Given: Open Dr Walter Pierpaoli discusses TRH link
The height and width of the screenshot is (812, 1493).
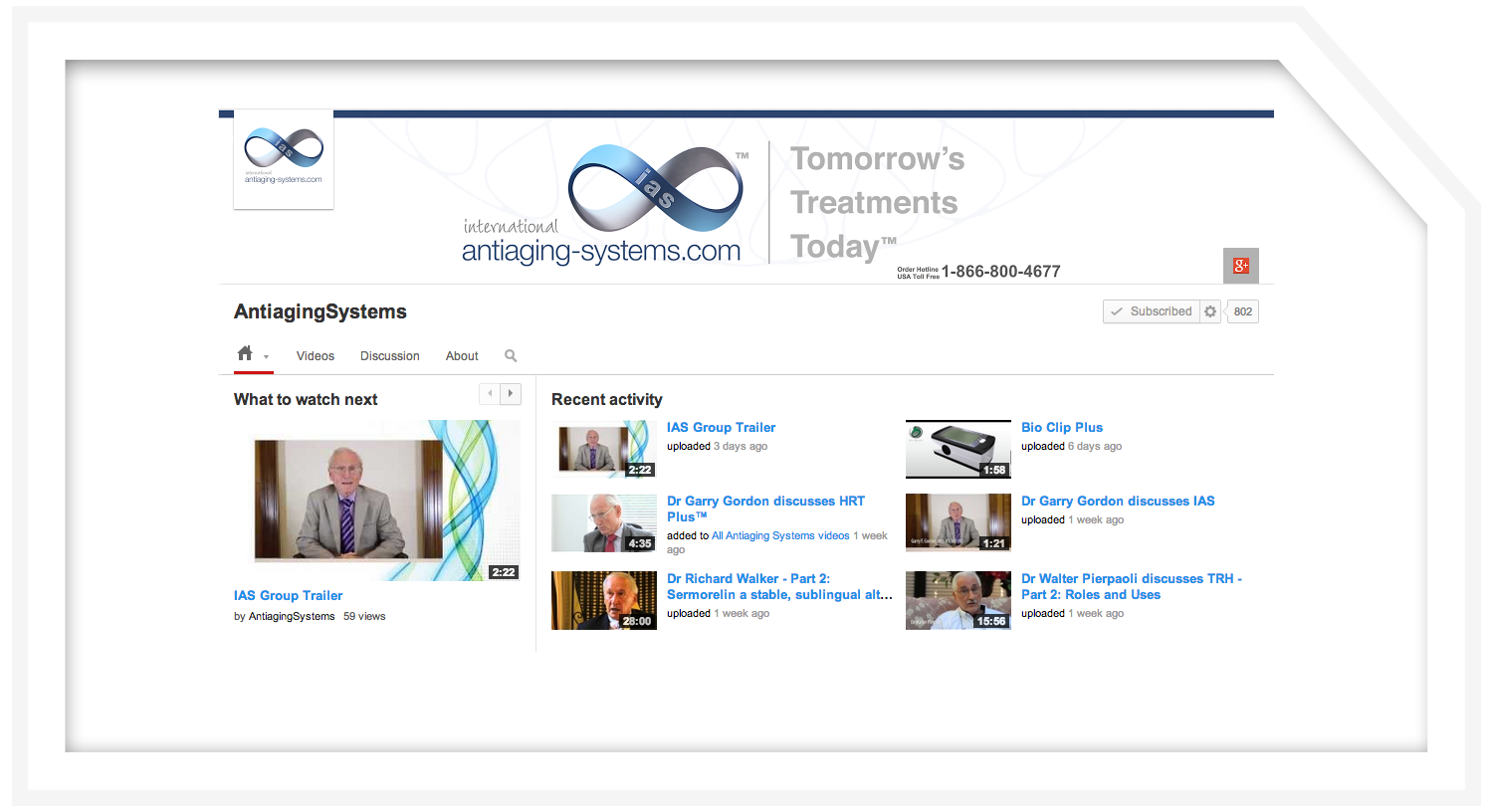Looking at the screenshot, I should [1132, 586].
